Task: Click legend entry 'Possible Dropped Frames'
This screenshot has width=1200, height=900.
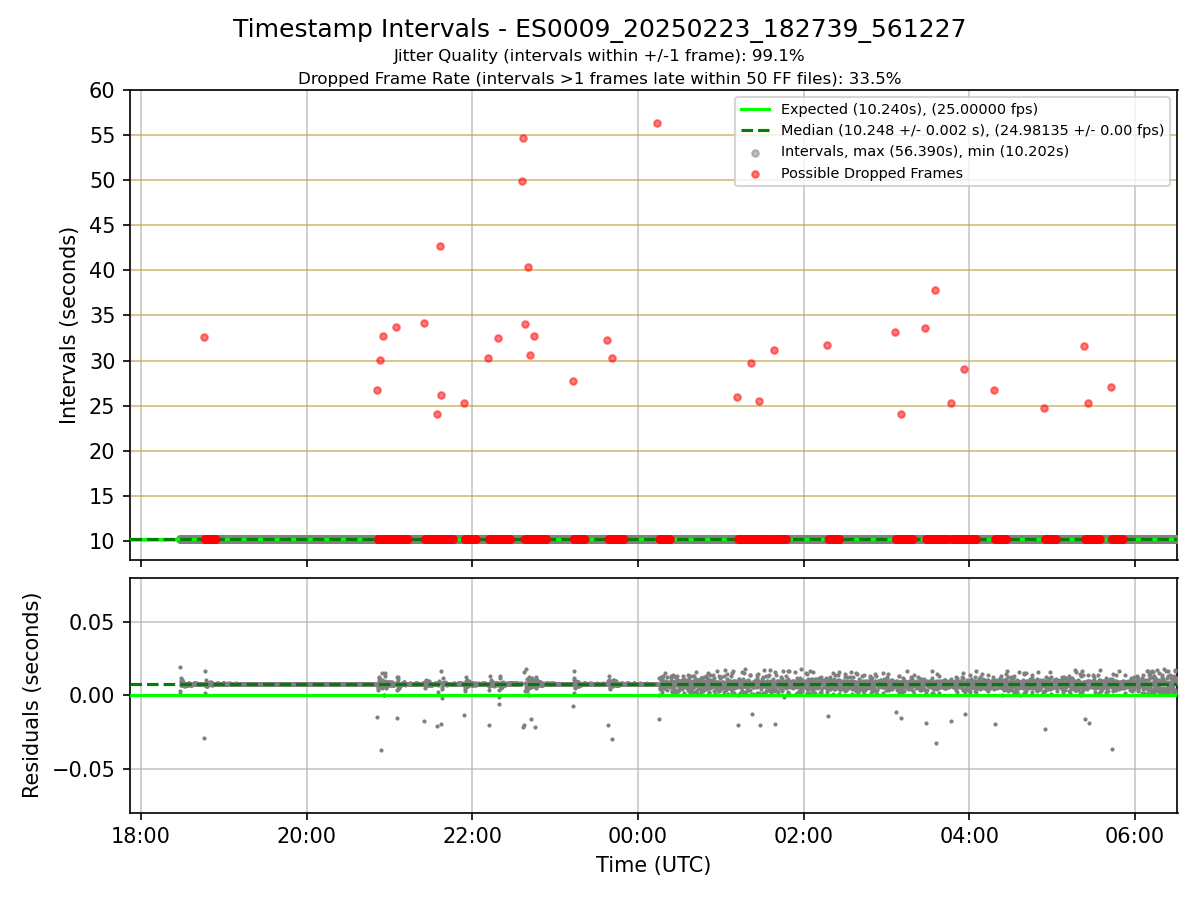Action: click(x=872, y=173)
